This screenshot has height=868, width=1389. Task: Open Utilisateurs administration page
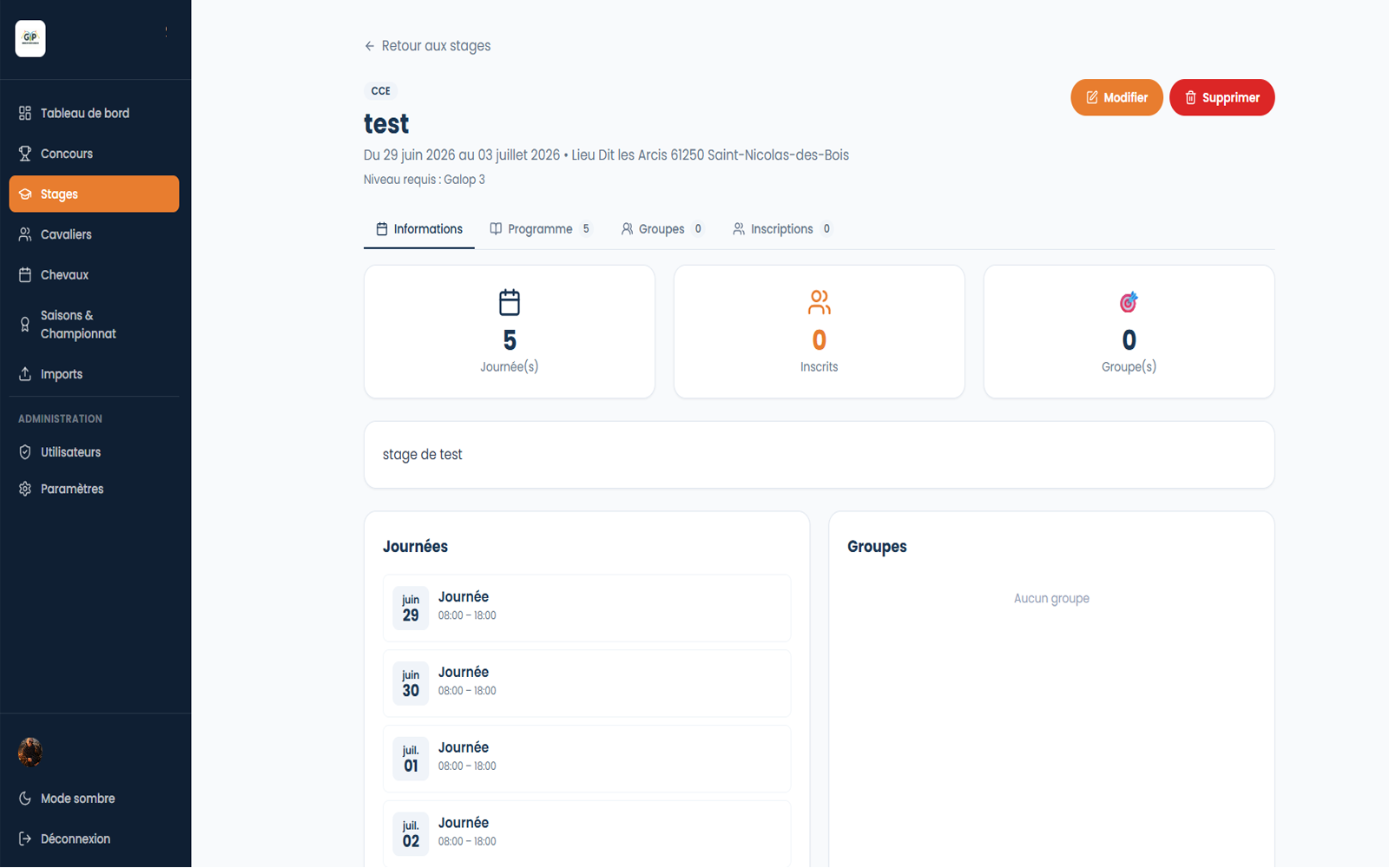[94, 452]
